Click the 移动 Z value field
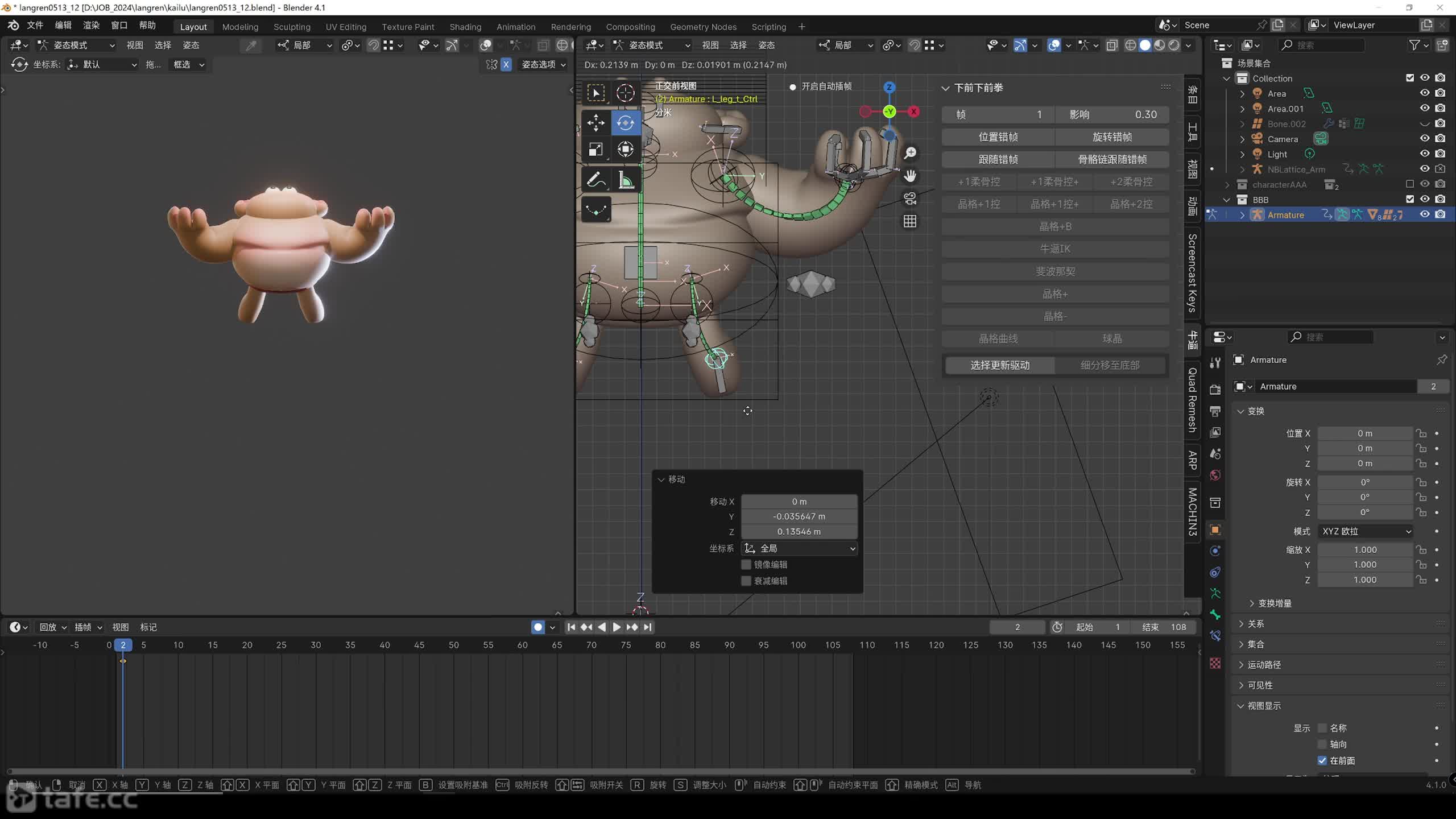Screen dimensions: 1456x819 coord(799,531)
